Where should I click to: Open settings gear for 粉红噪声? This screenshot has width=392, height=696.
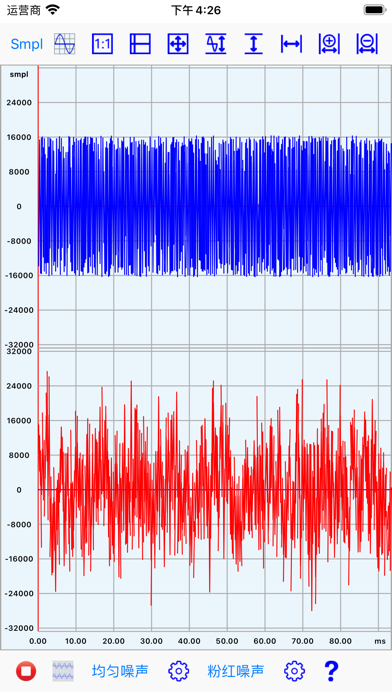click(294, 671)
